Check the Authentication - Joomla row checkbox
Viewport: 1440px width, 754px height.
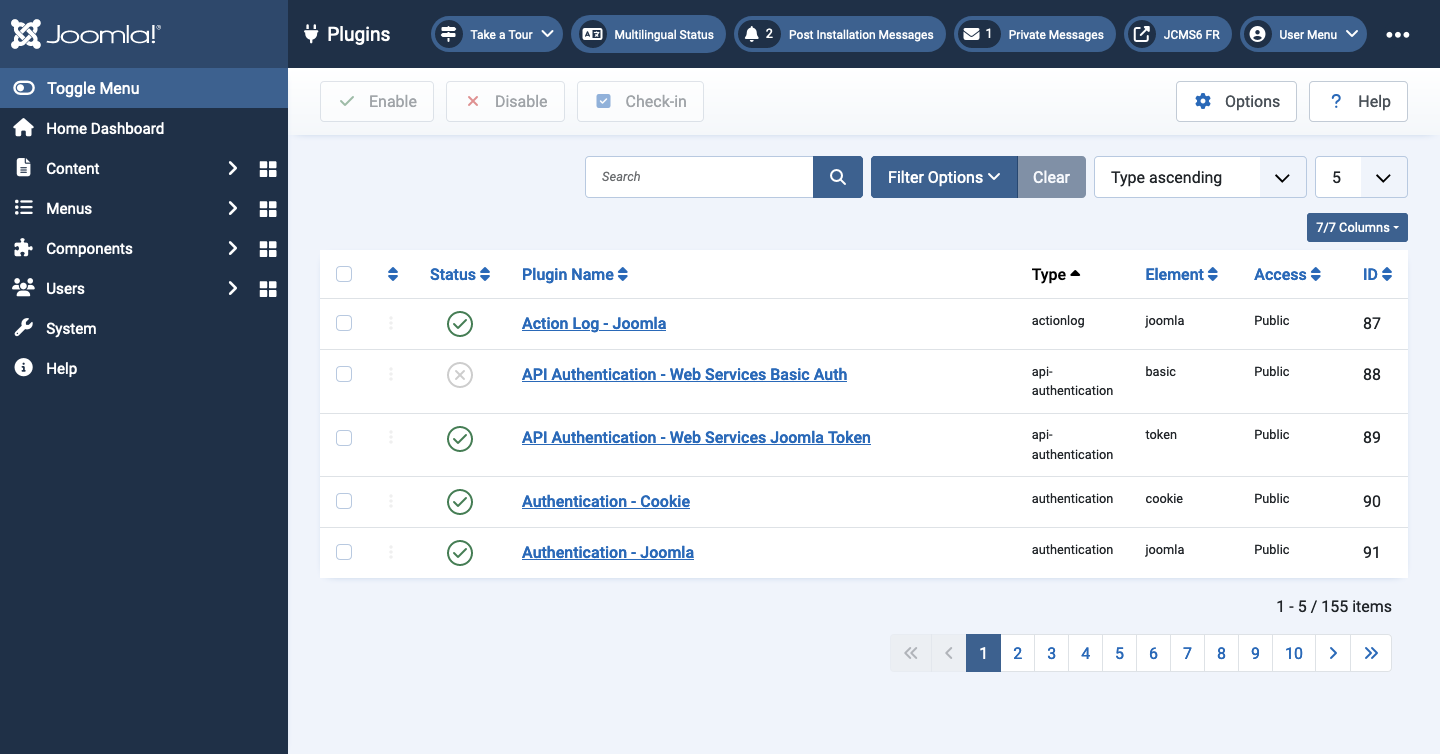[344, 552]
